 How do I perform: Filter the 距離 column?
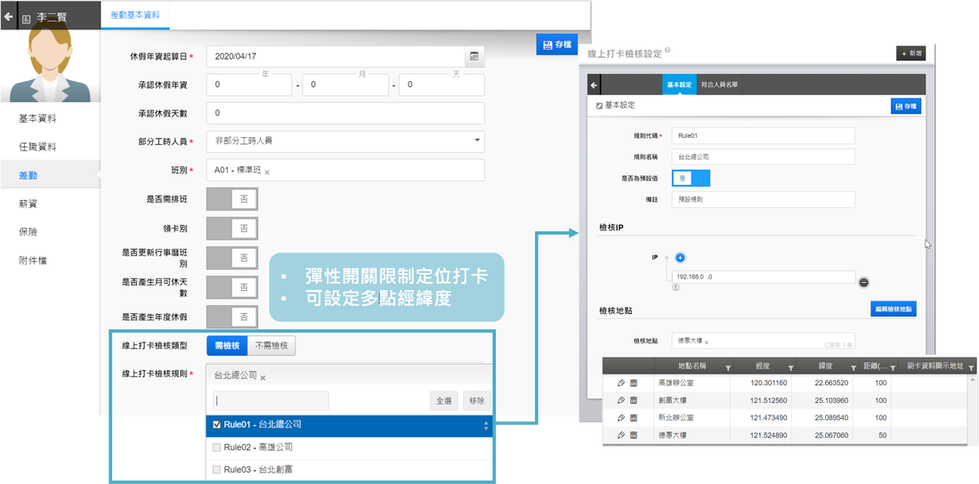pos(892,368)
